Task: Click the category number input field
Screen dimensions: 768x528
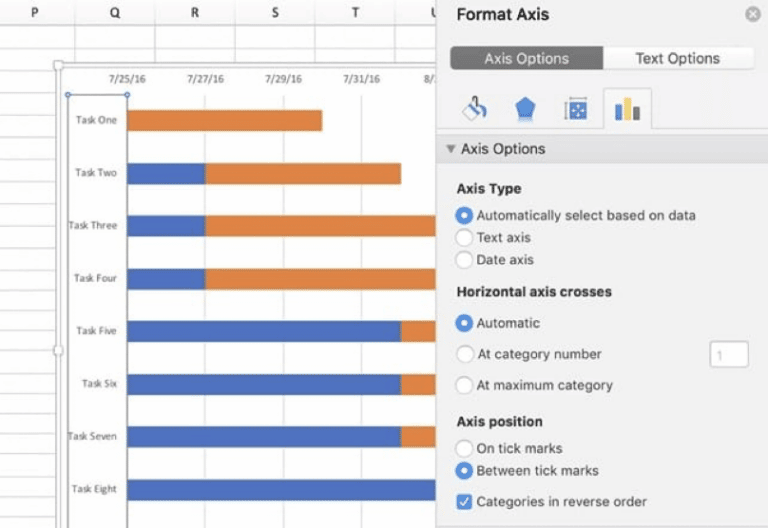Action: [729, 354]
